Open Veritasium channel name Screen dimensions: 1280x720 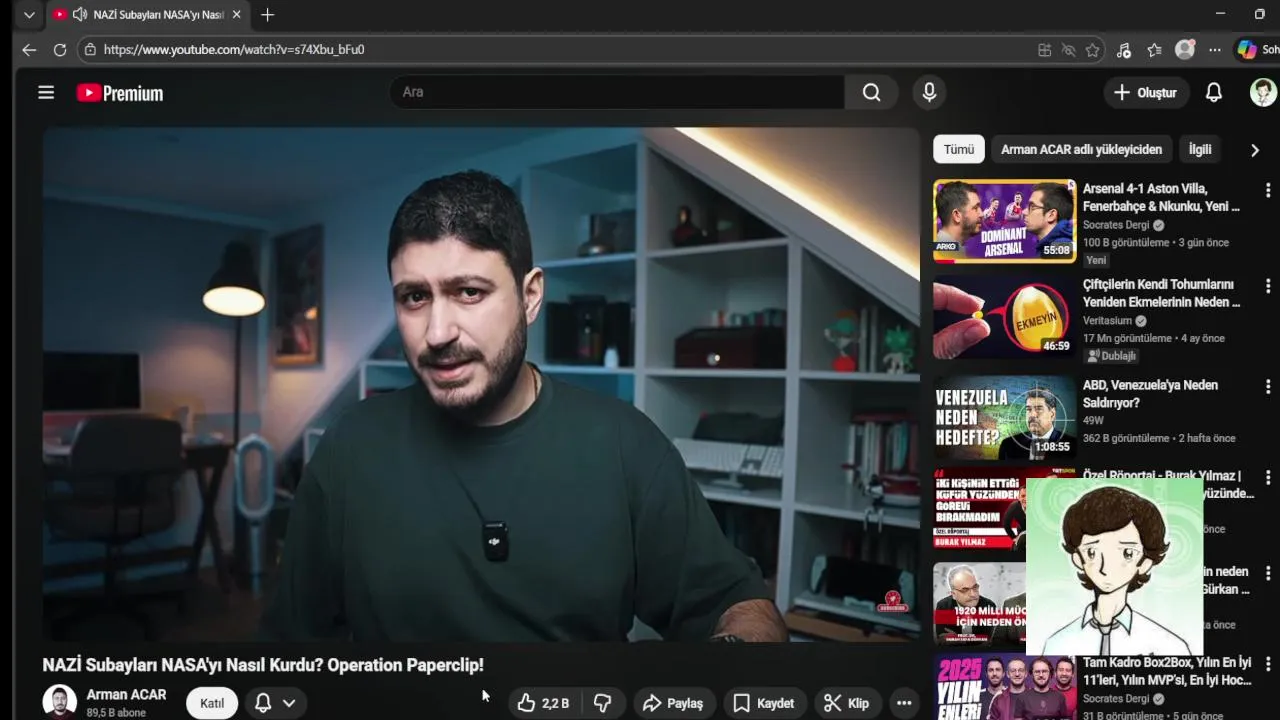(x=1107, y=321)
